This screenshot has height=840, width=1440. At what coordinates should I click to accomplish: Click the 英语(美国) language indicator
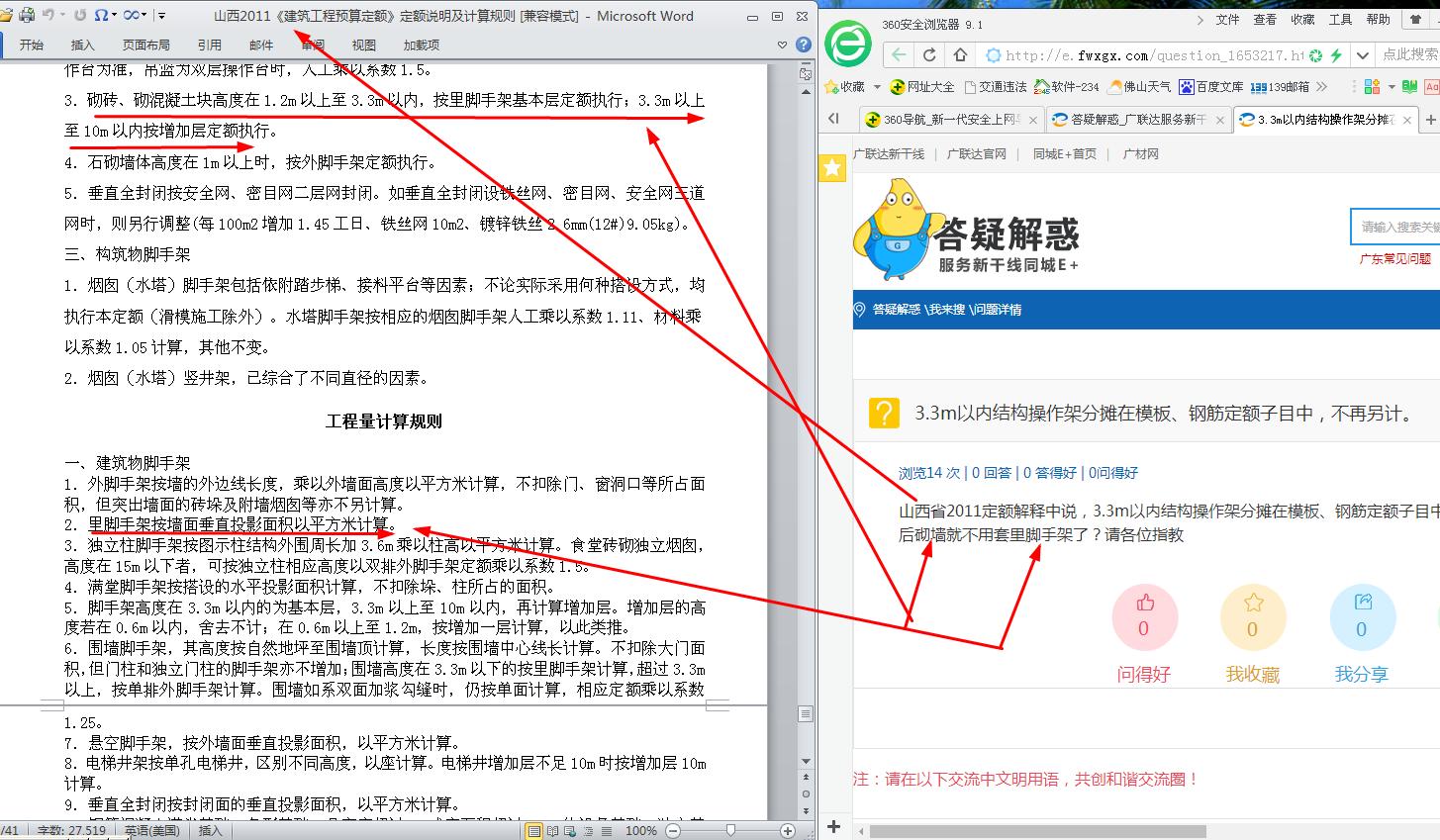[151, 831]
